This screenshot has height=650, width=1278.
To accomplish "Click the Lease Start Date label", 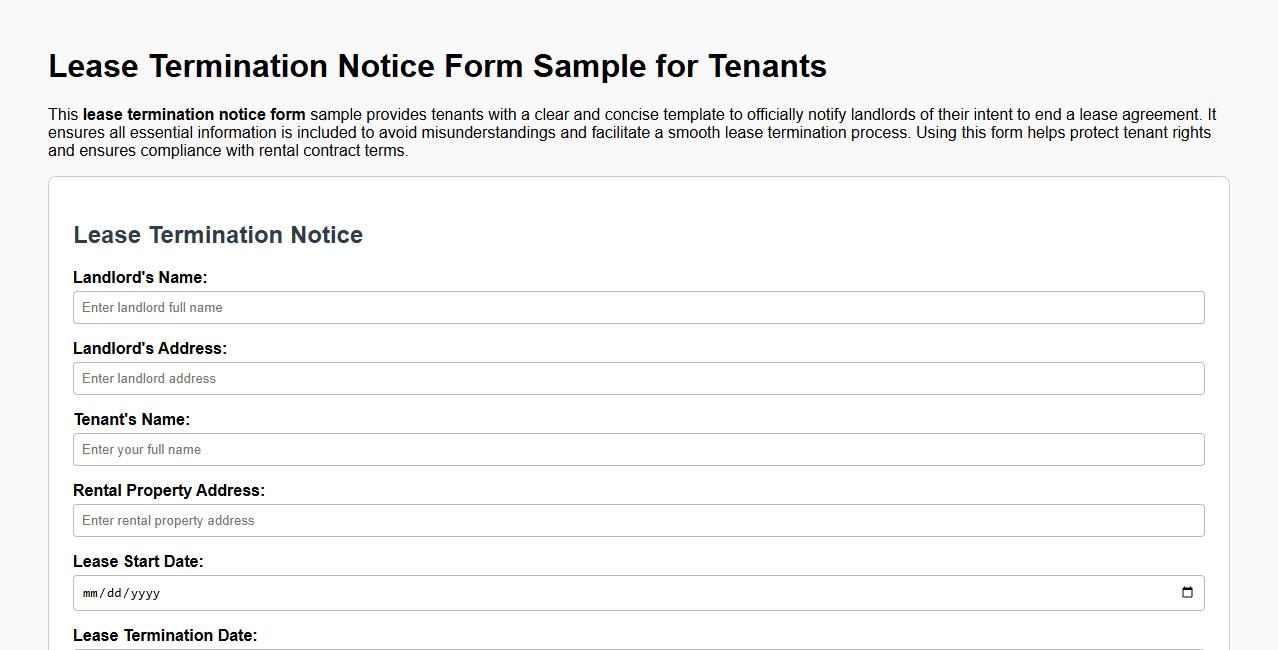I will [138, 561].
